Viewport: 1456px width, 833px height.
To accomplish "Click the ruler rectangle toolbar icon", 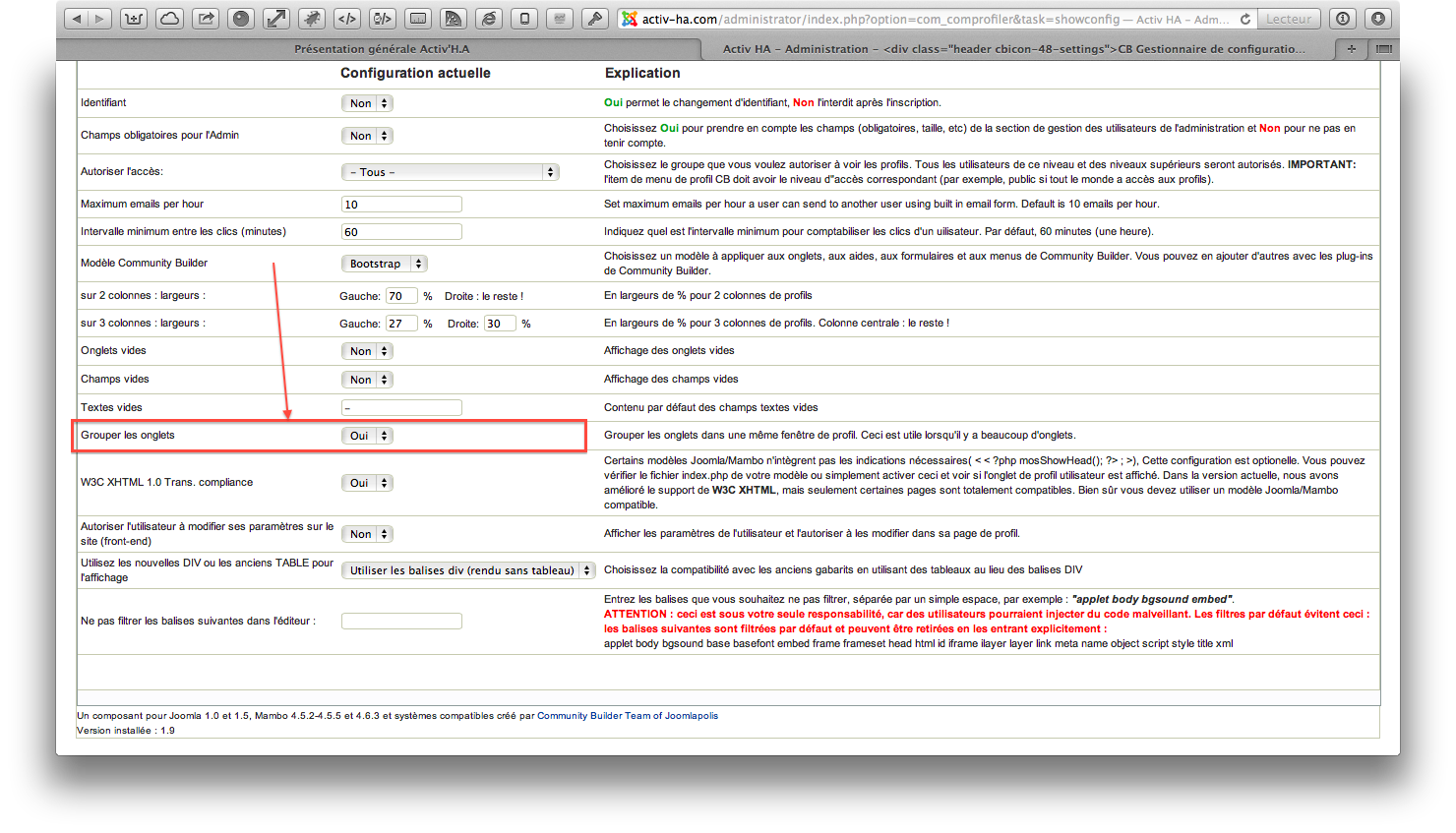I will (x=418, y=19).
